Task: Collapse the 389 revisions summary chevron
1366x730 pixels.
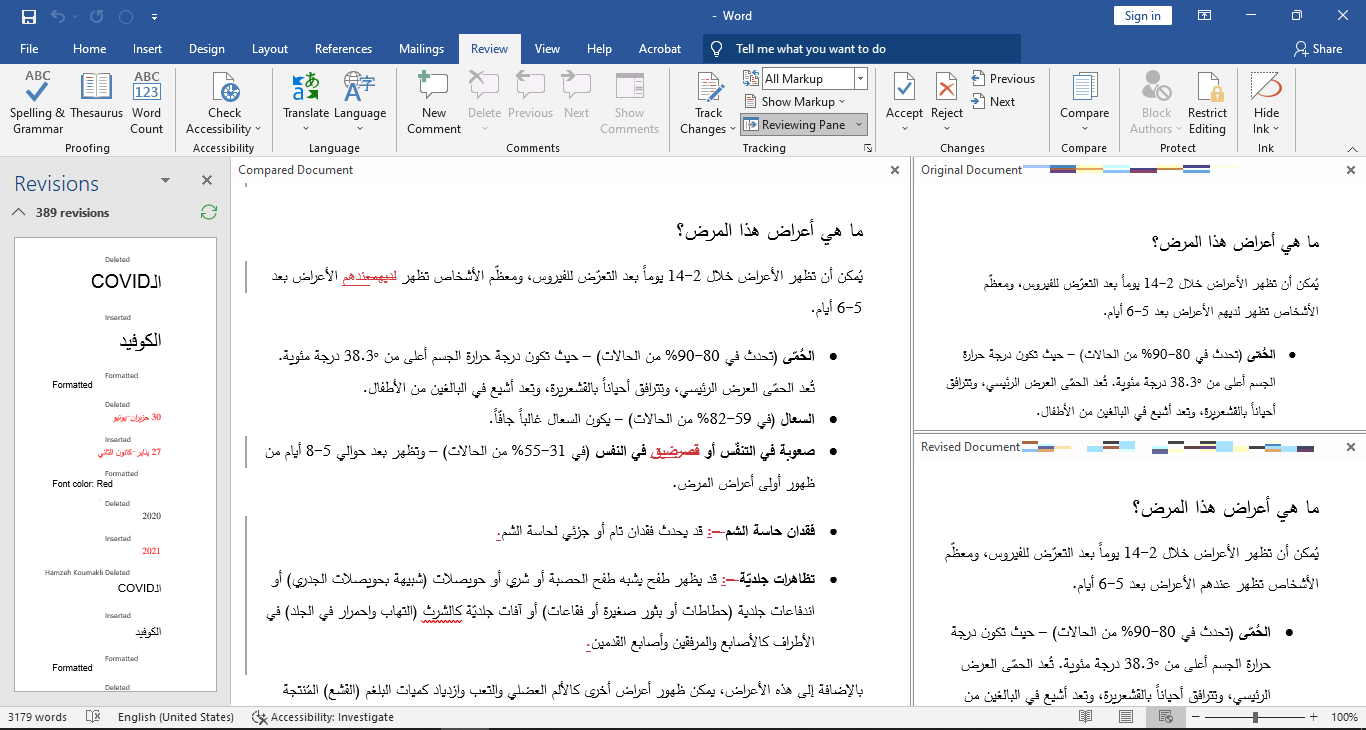Action: [17, 212]
